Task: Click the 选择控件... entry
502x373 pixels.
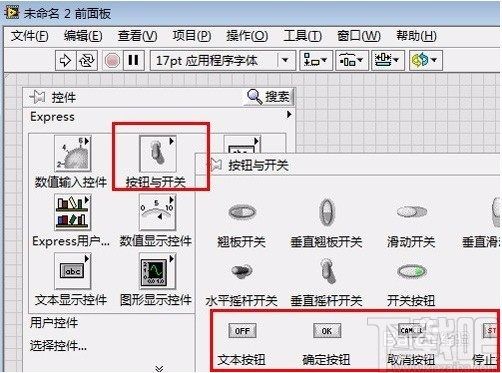Action: (58, 345)
